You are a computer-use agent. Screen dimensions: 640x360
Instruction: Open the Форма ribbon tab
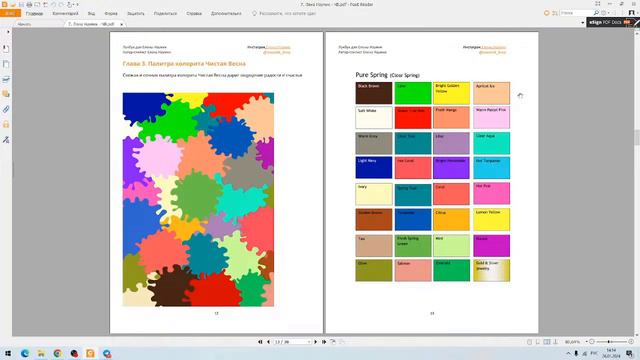(111, 13)
